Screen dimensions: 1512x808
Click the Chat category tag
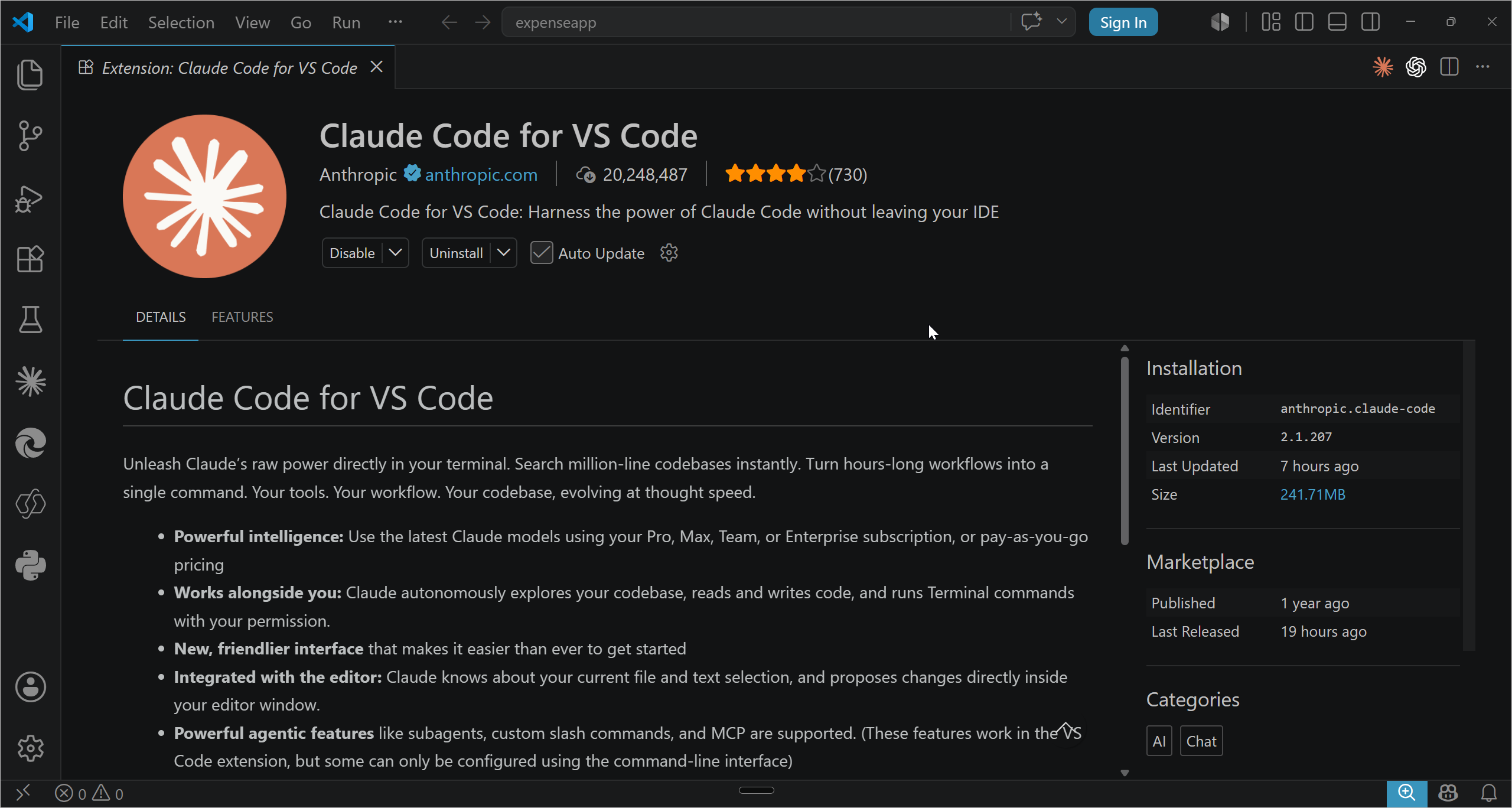(x=1201, y=741)
